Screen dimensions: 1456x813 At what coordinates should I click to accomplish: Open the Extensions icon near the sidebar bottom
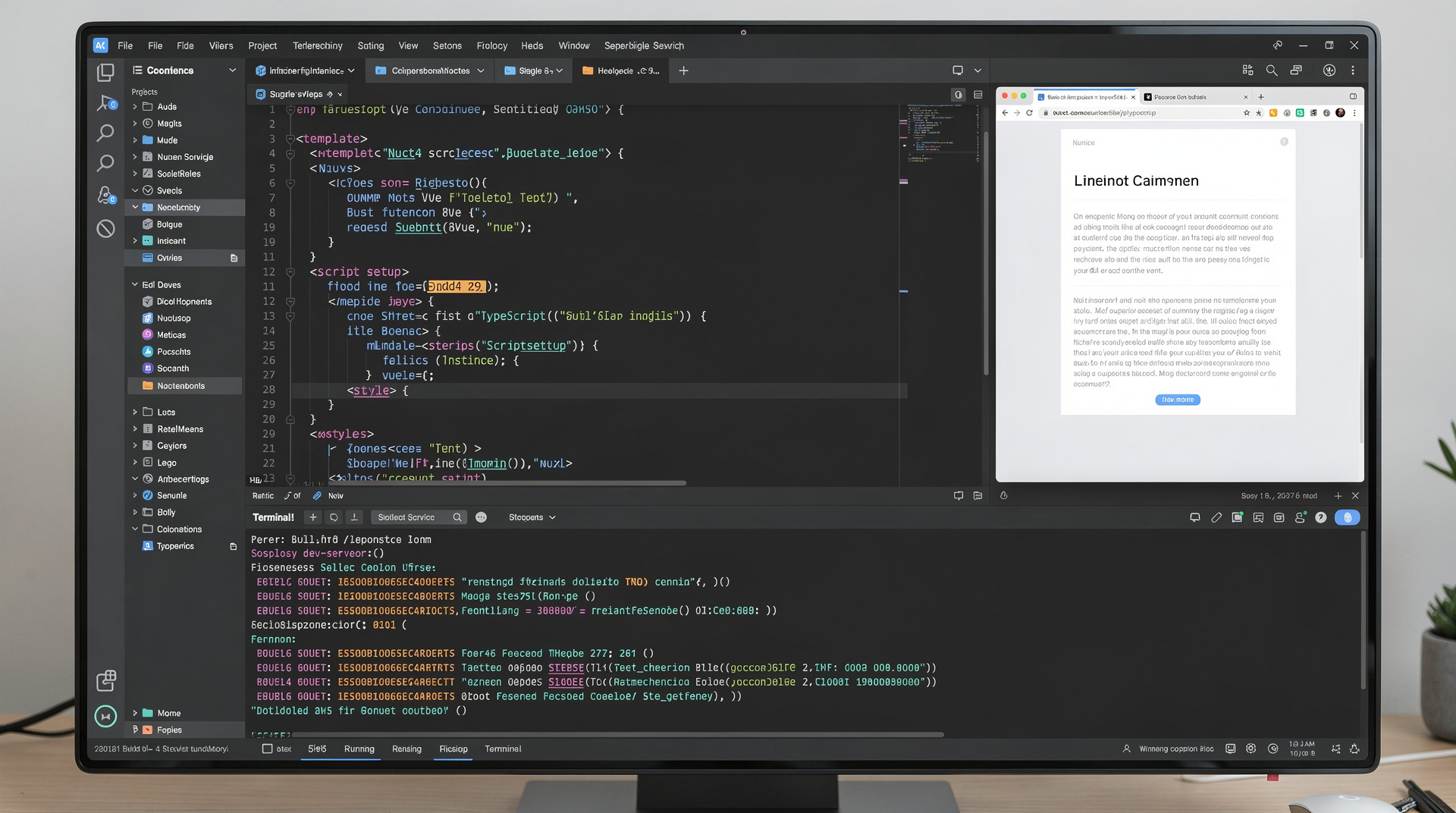pos(106,680)
